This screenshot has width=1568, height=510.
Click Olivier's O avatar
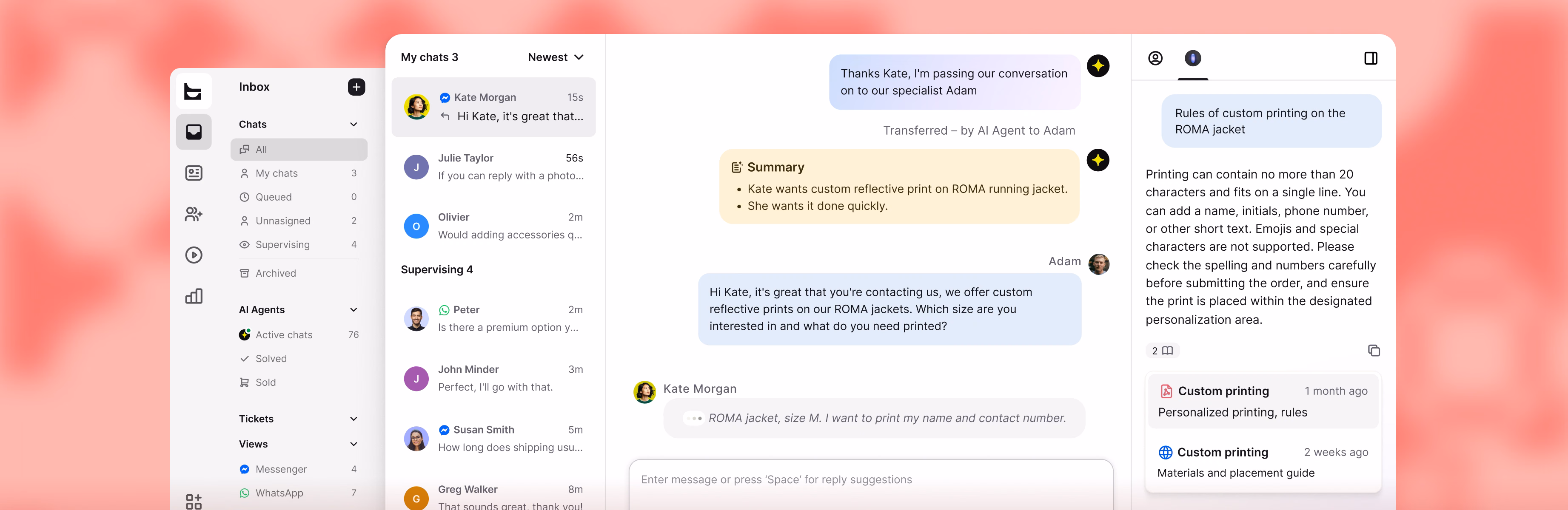pyautogui.click(x=416, y=226)
